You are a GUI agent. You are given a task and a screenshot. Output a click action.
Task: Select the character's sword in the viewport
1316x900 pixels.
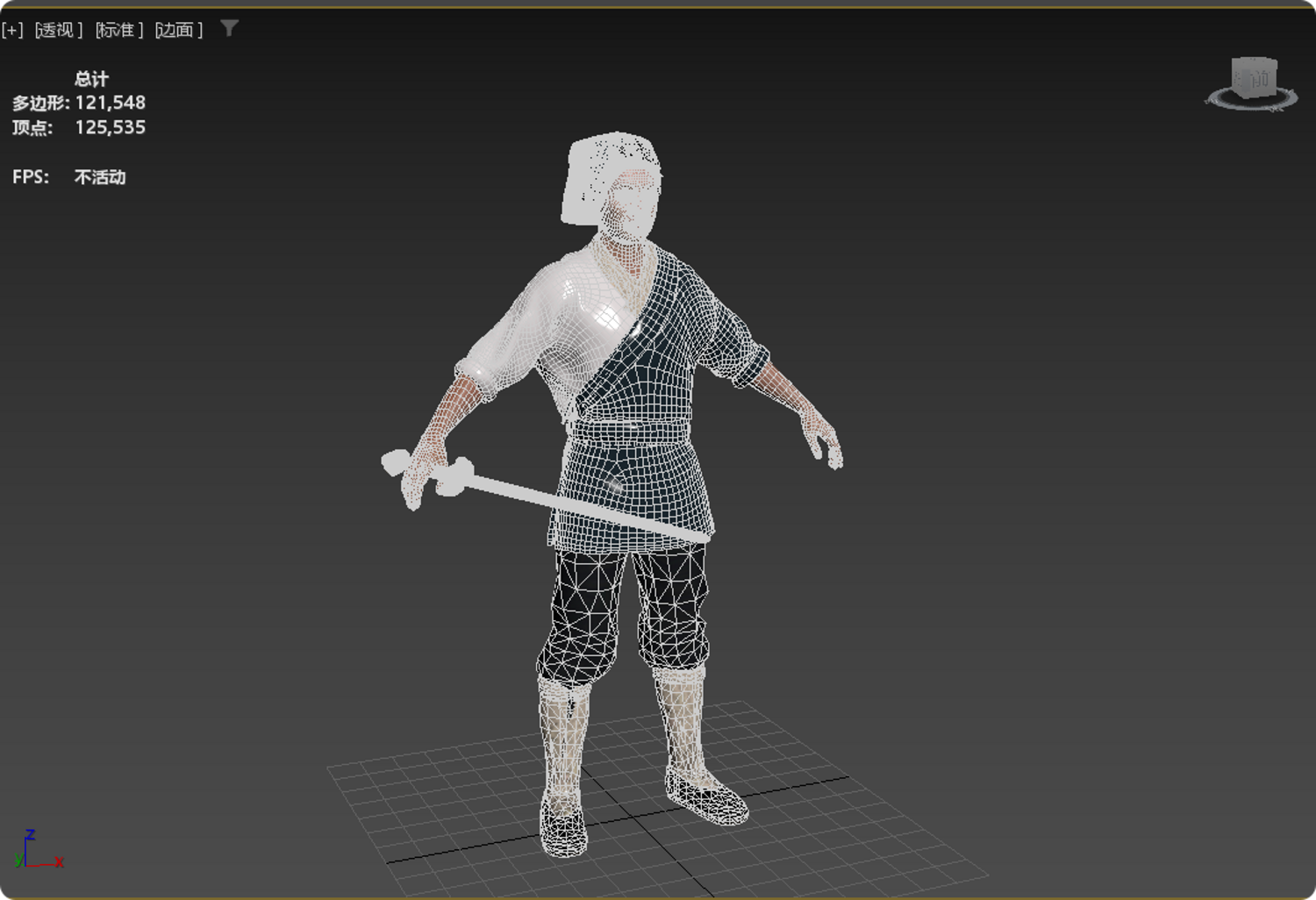point(544,498)
